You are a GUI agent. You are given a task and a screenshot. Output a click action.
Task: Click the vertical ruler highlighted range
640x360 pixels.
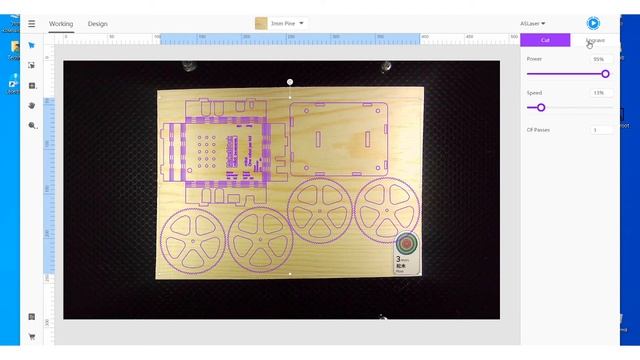click(x=49, y=186)
